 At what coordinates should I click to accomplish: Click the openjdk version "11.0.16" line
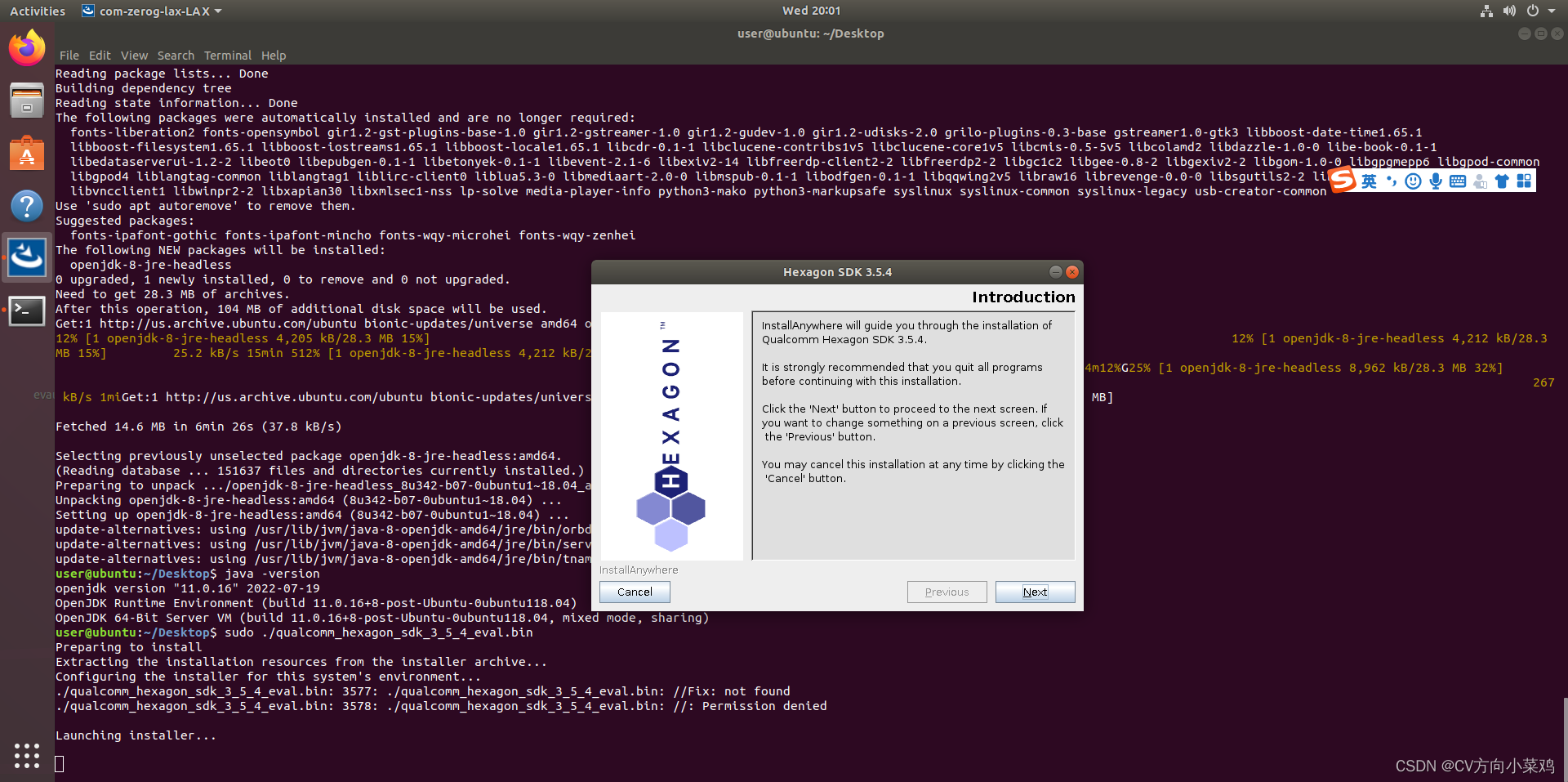pos(188,588)
